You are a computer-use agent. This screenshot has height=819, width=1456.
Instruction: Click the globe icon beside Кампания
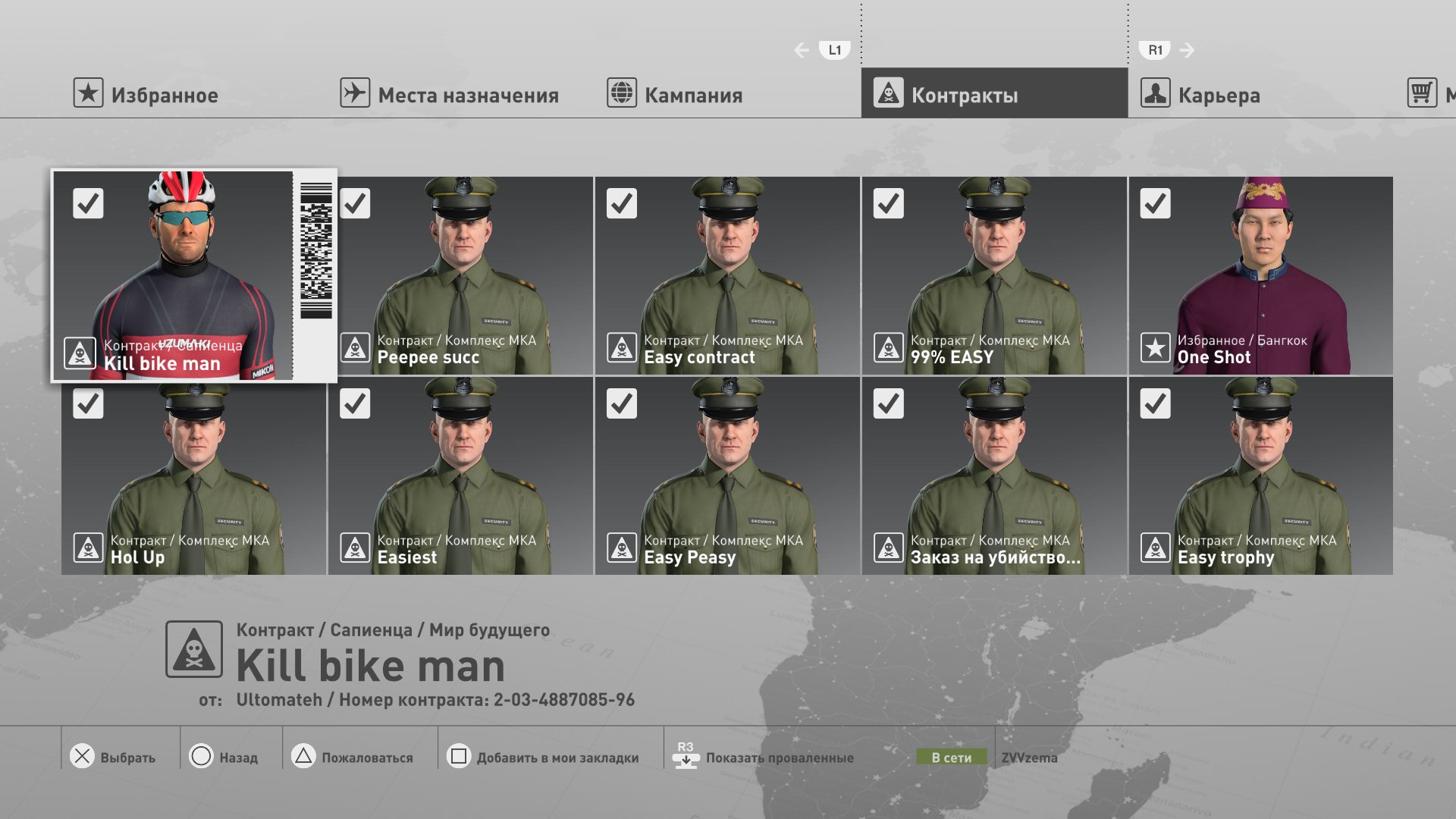pos(622,93)
